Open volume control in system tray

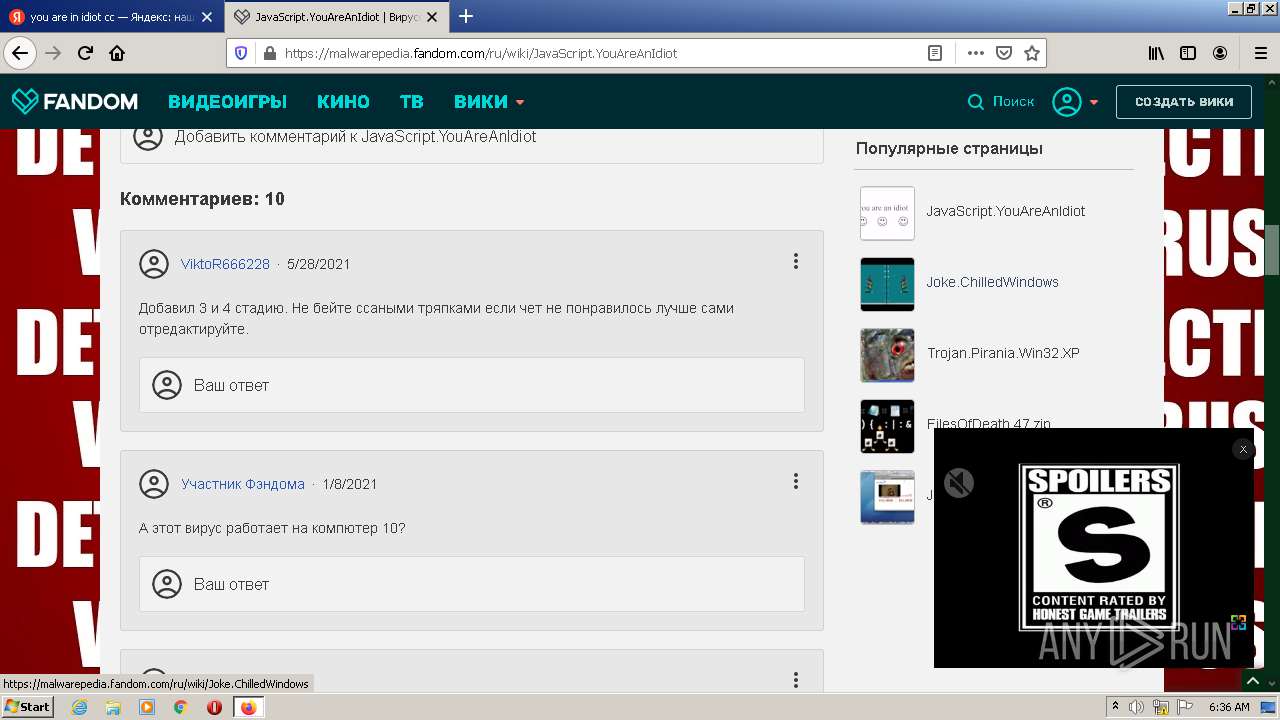point(1136,707)
